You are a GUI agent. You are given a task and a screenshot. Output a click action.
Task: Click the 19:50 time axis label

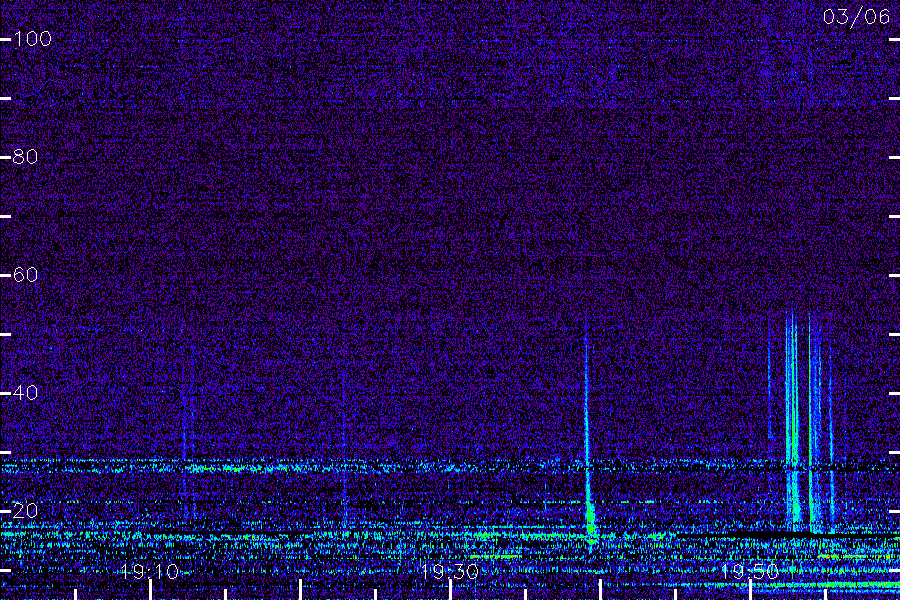750,572
